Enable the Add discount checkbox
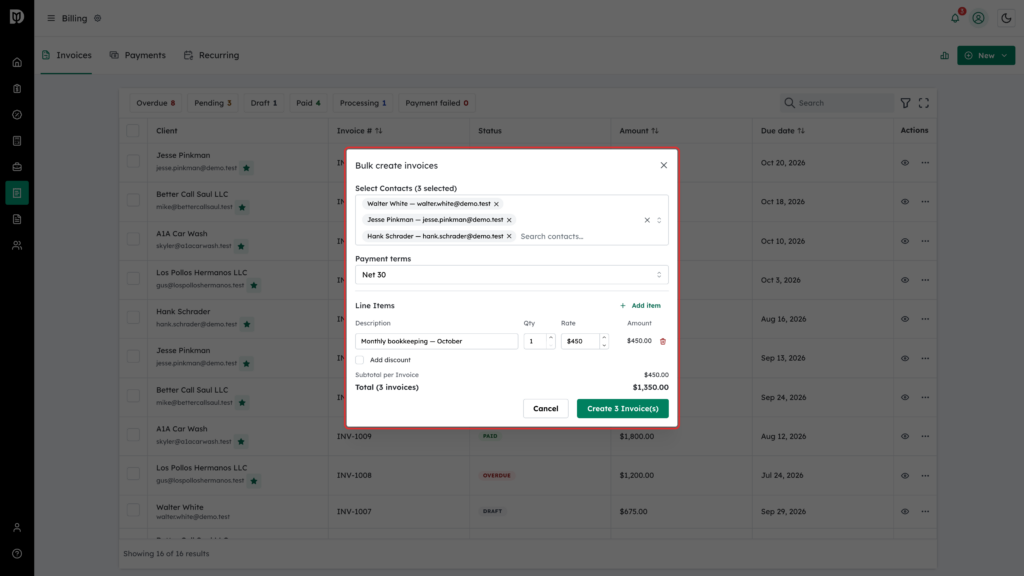Viewport: 1024px width, 576px height. tap(360, 360)
